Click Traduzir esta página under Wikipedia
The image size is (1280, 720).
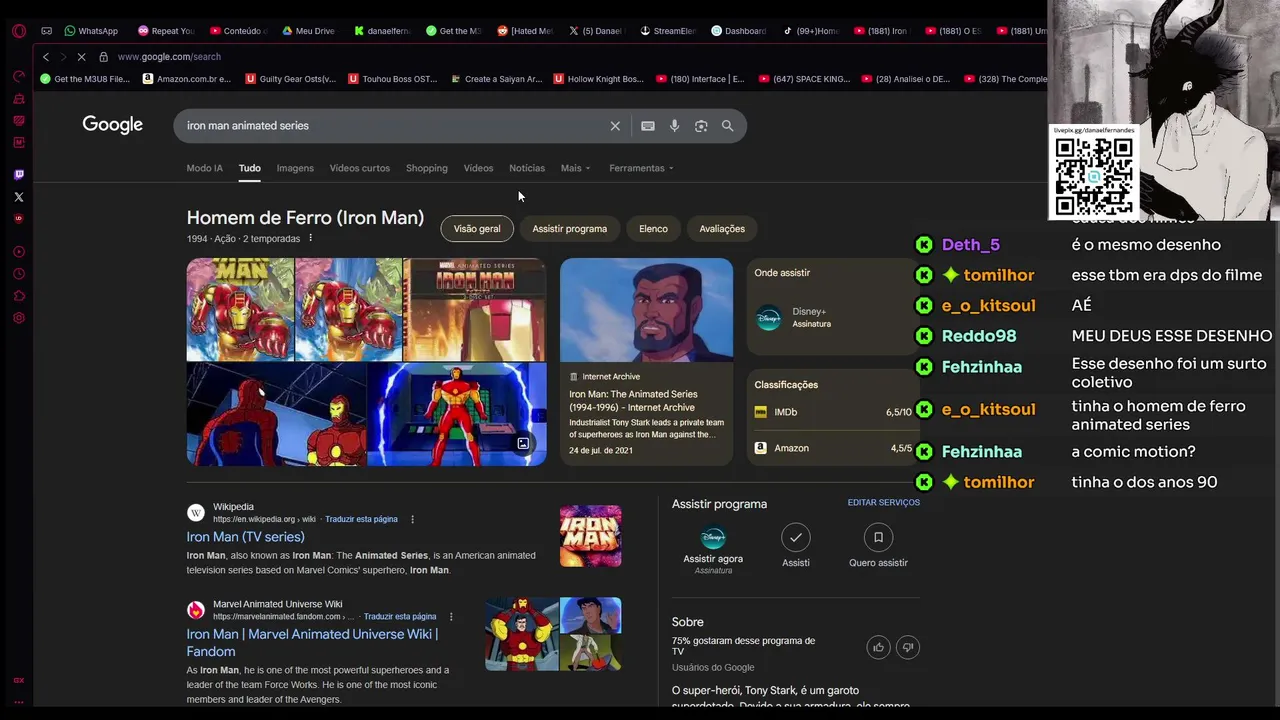361,520
